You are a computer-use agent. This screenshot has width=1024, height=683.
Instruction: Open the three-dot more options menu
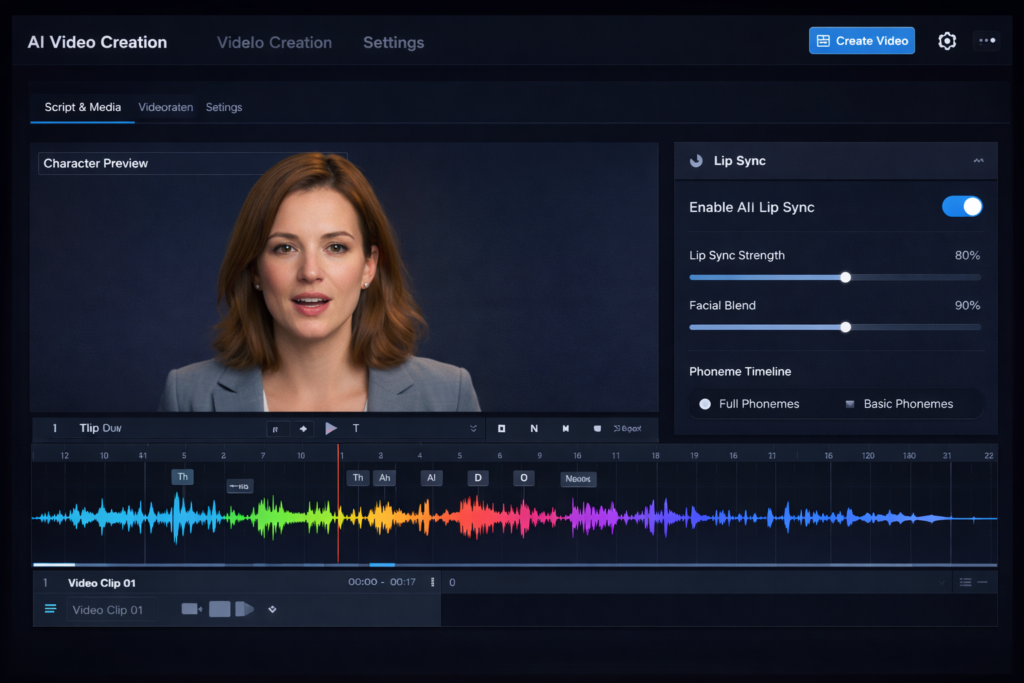(987, 41)
